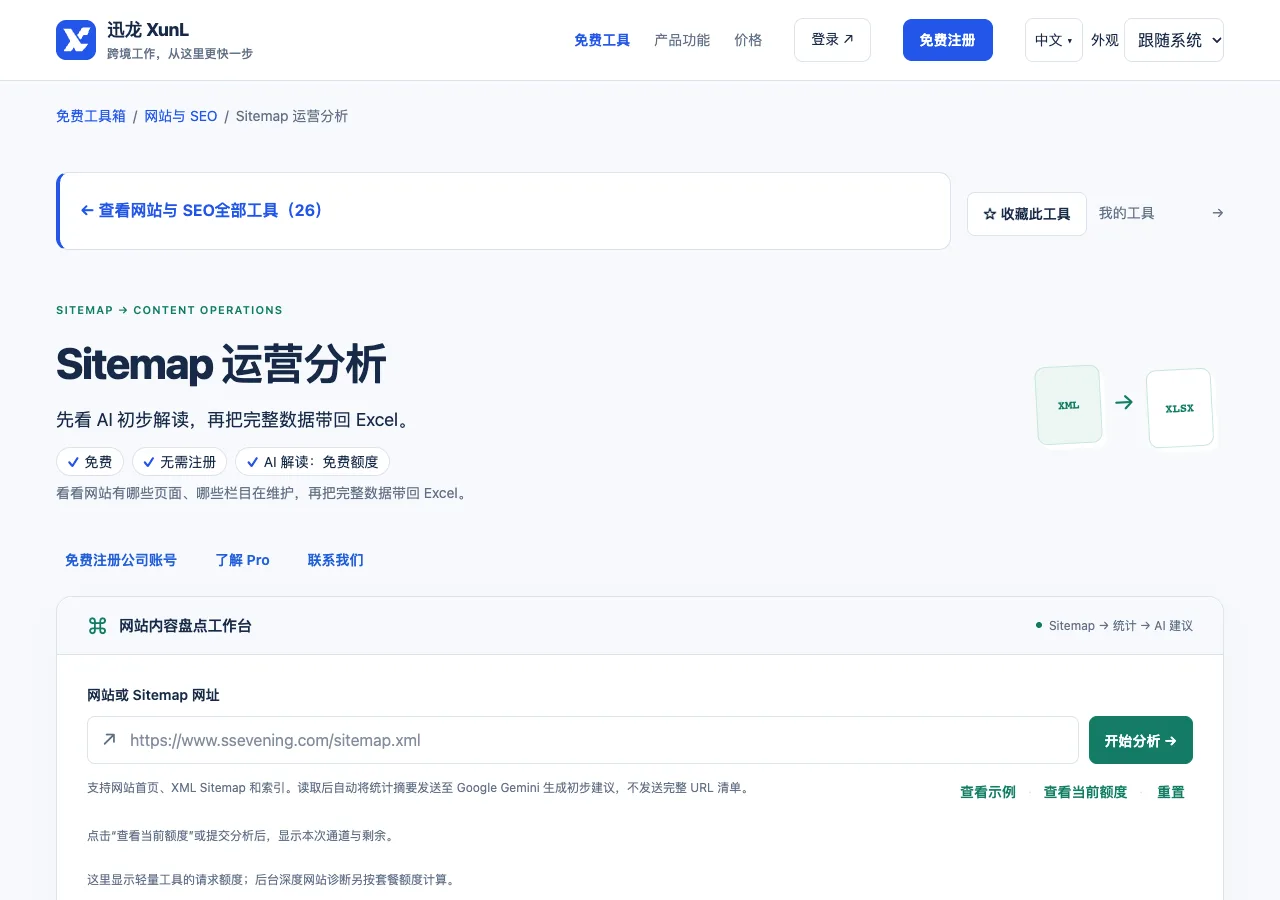Go to 免费工具箱 breadcrumb
Image resolution: width=1280 pixels, height=900 pixels.
tap(91, 116)
